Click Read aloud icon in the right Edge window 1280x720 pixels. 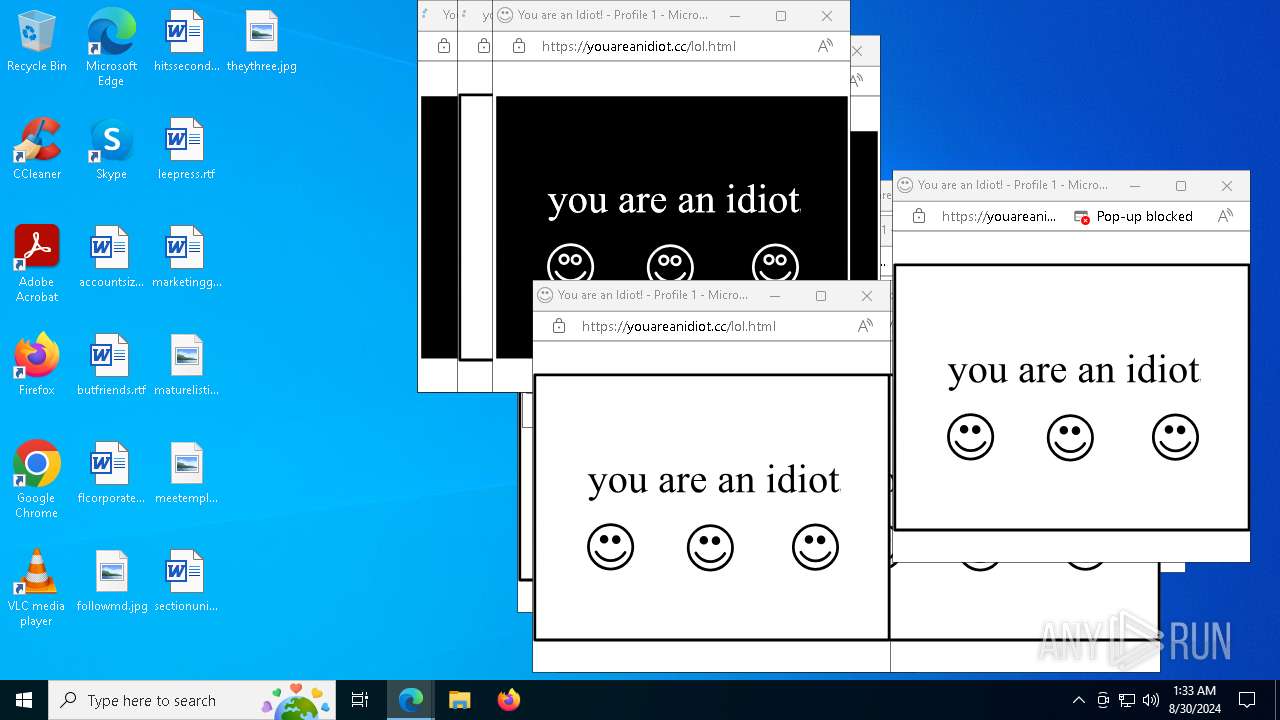pyautogui.click(x=1225, y=216)
